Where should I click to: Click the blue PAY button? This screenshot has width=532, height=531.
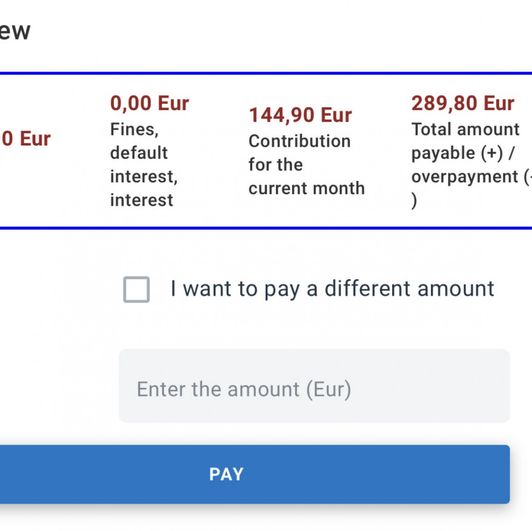pos(255,474)
